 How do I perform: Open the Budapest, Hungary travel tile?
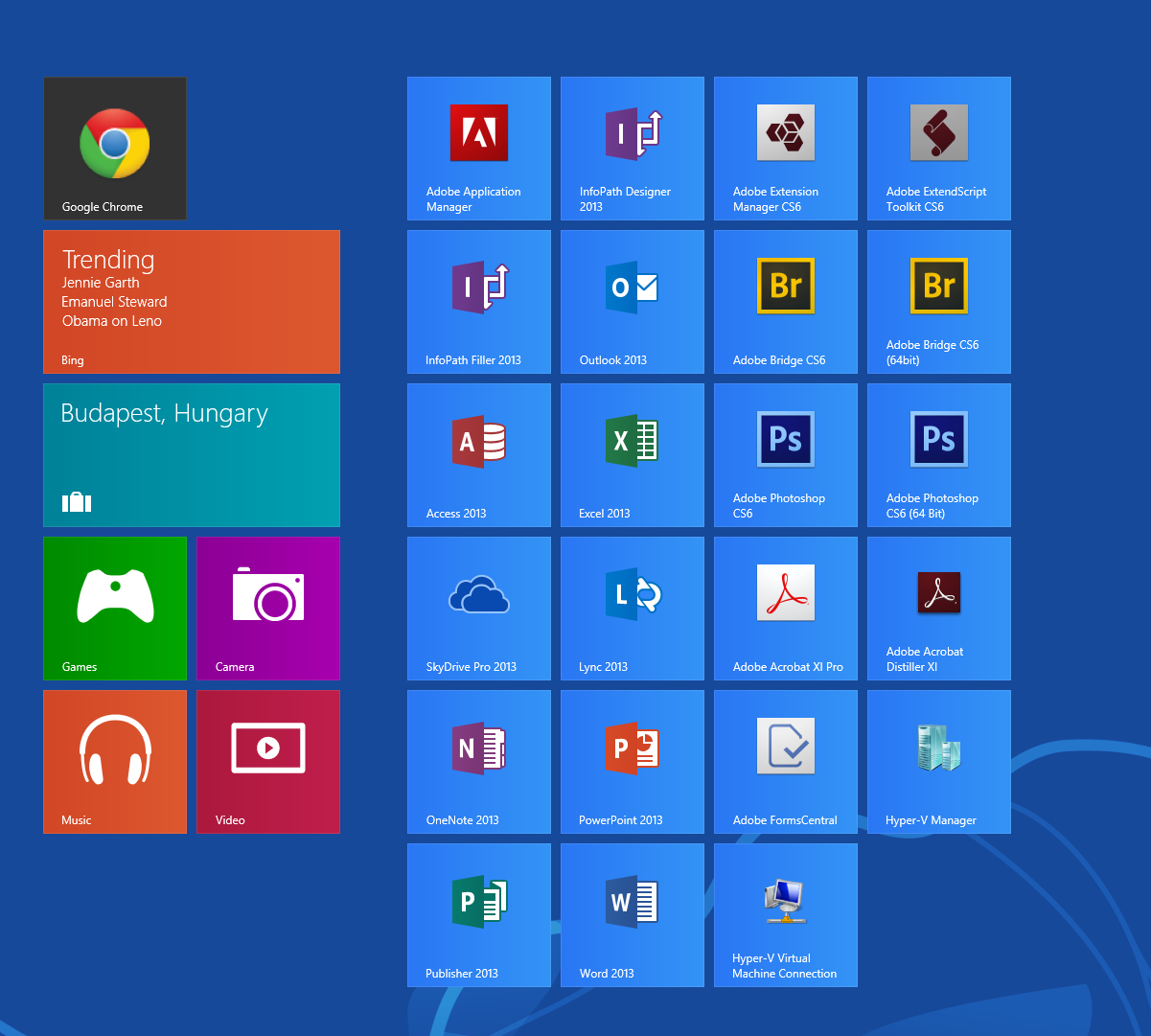point(192,454)
